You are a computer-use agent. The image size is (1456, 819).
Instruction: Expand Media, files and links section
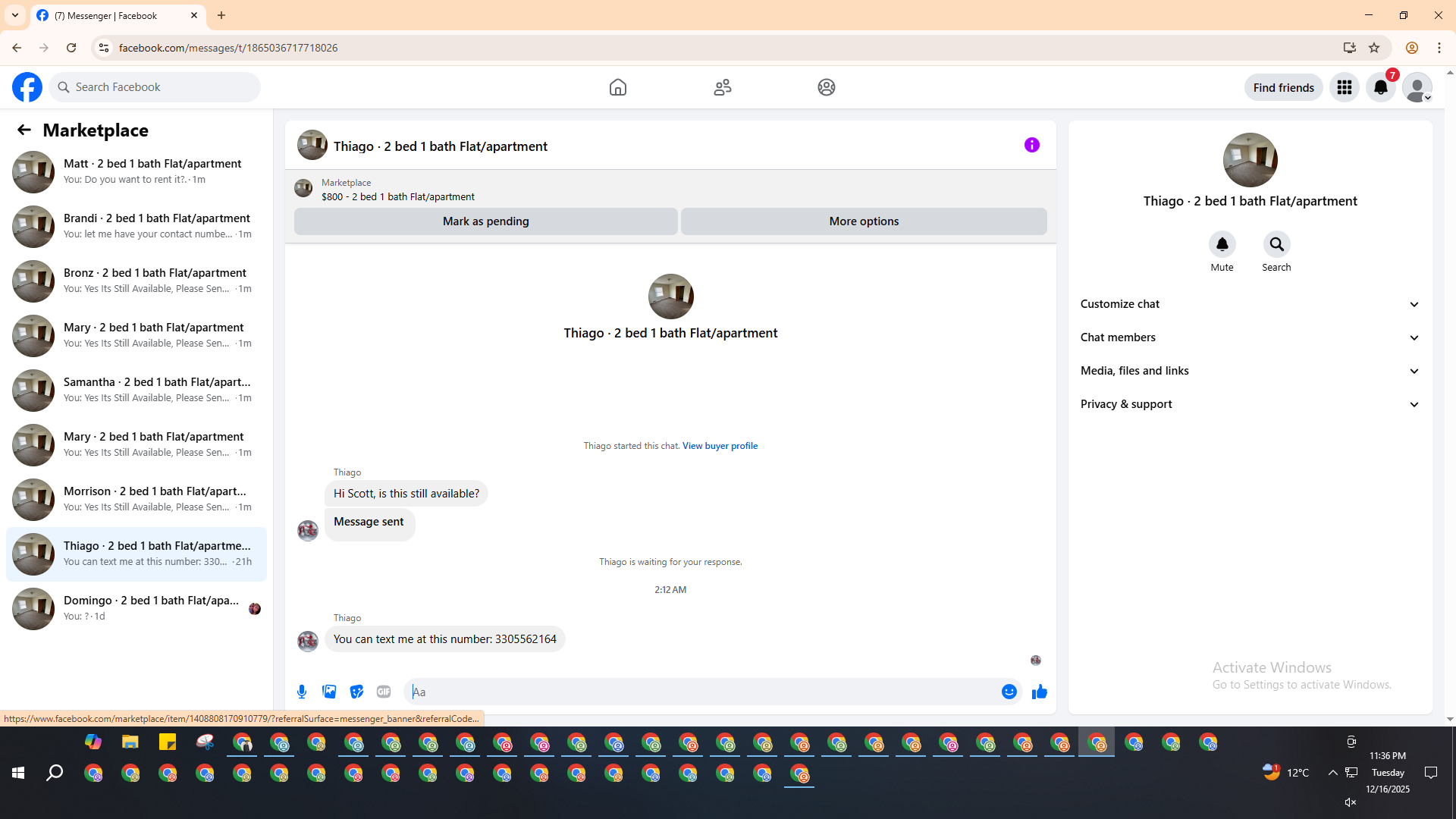coord(1250,371)
